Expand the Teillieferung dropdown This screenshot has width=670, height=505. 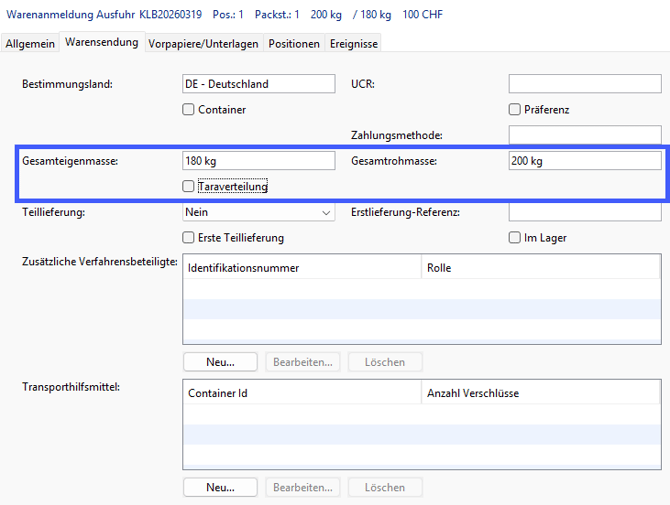point(258,213)
